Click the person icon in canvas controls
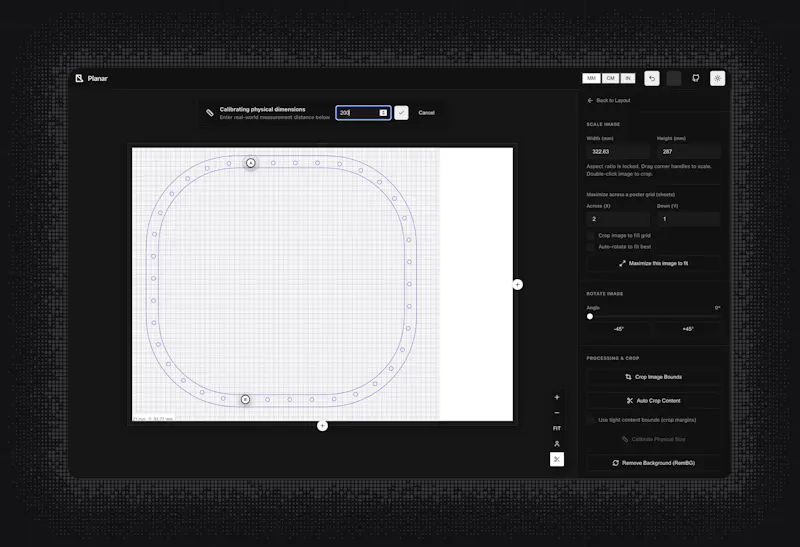The width and height of the screenshot is (800, 547). click(x=557, y=444)
